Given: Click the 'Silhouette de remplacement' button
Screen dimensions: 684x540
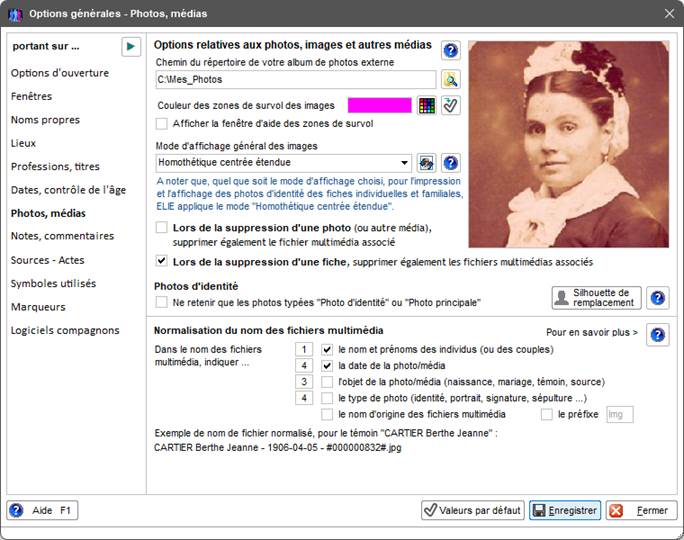Looking at the screenshot, I should coord(596,298).
